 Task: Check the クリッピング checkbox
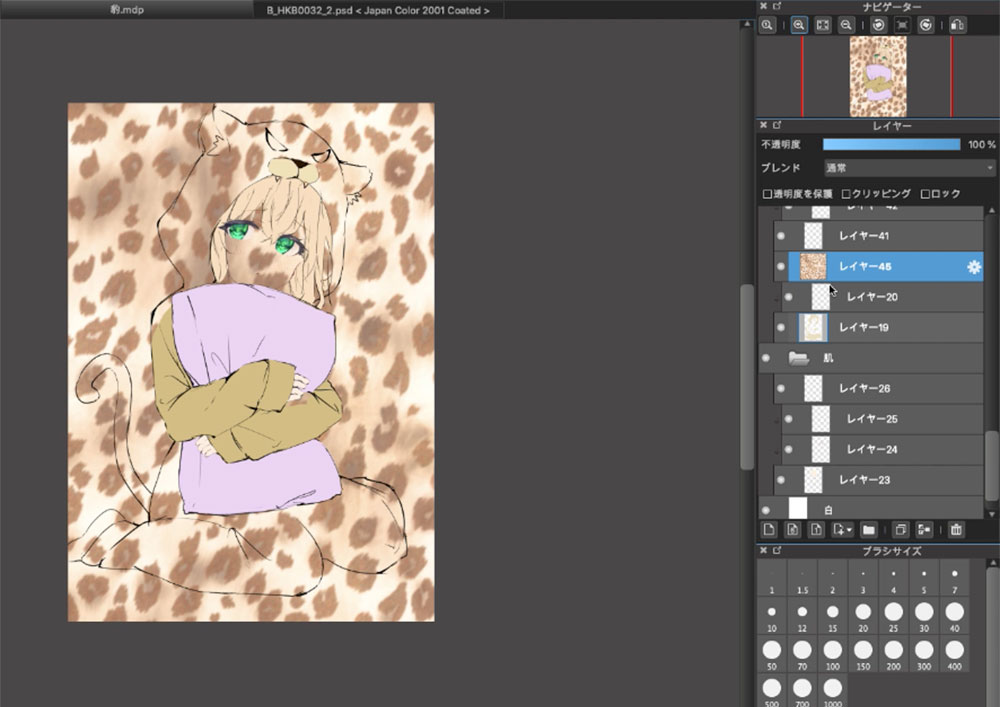[846, 194]
